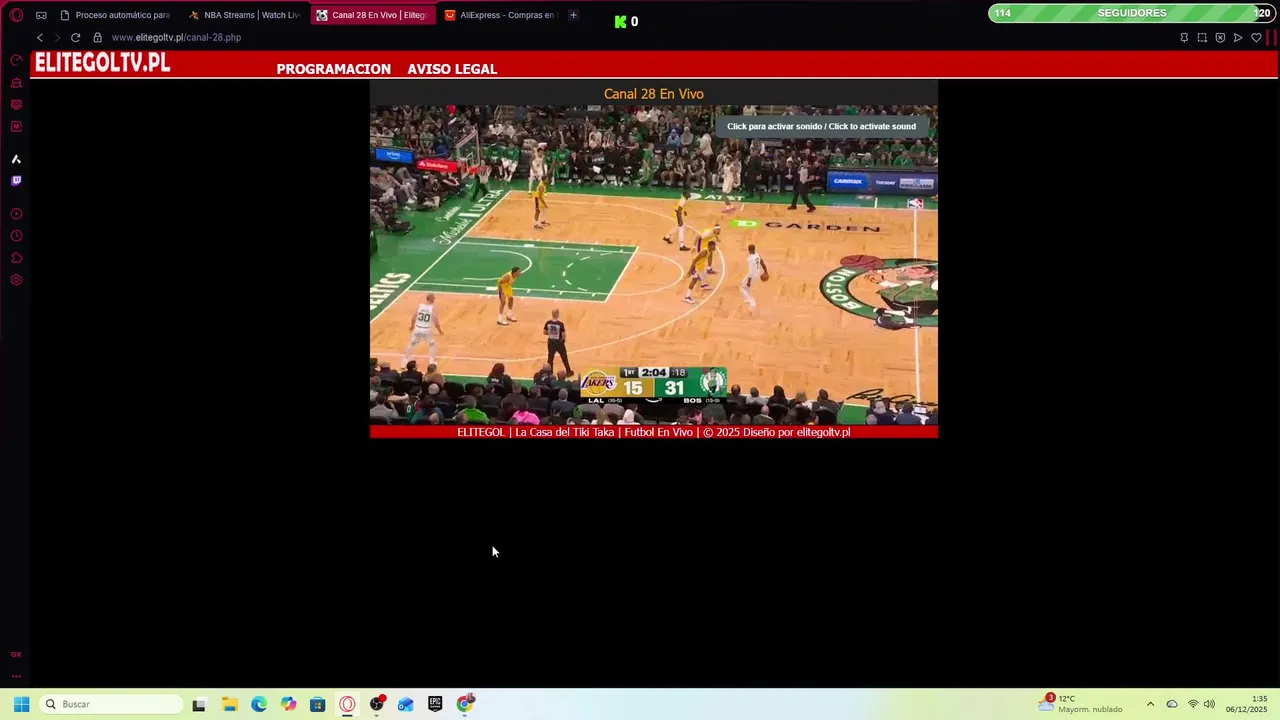Open the Opera GX main menu logo
Viewport: 1280px width, 720px height.
(x=16, y=15)
